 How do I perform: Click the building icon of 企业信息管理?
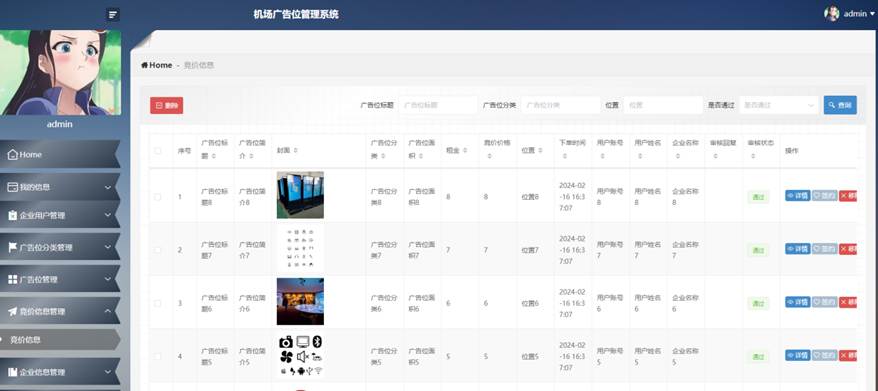point(13,372)
